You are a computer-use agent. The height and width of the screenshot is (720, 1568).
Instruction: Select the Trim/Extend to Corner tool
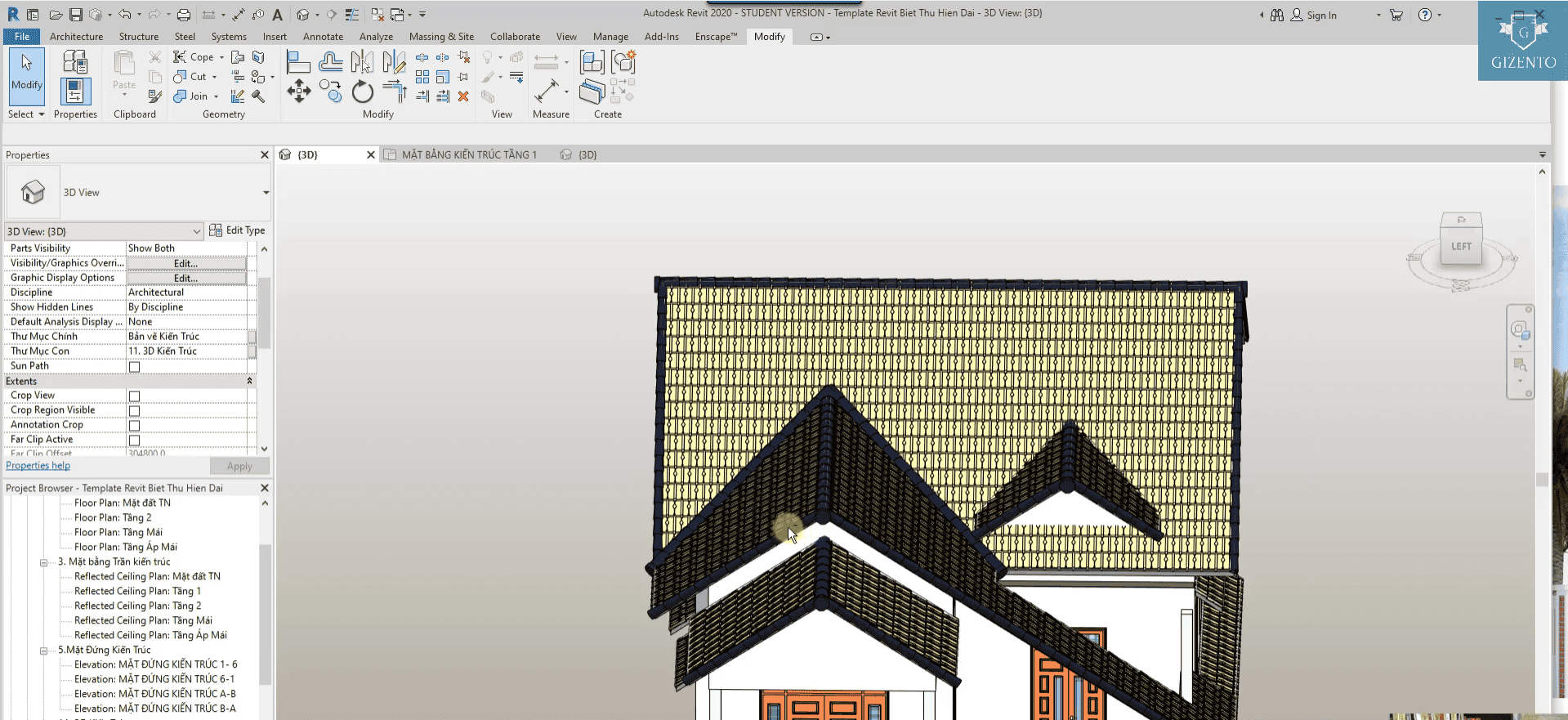(x=395, y=91)
